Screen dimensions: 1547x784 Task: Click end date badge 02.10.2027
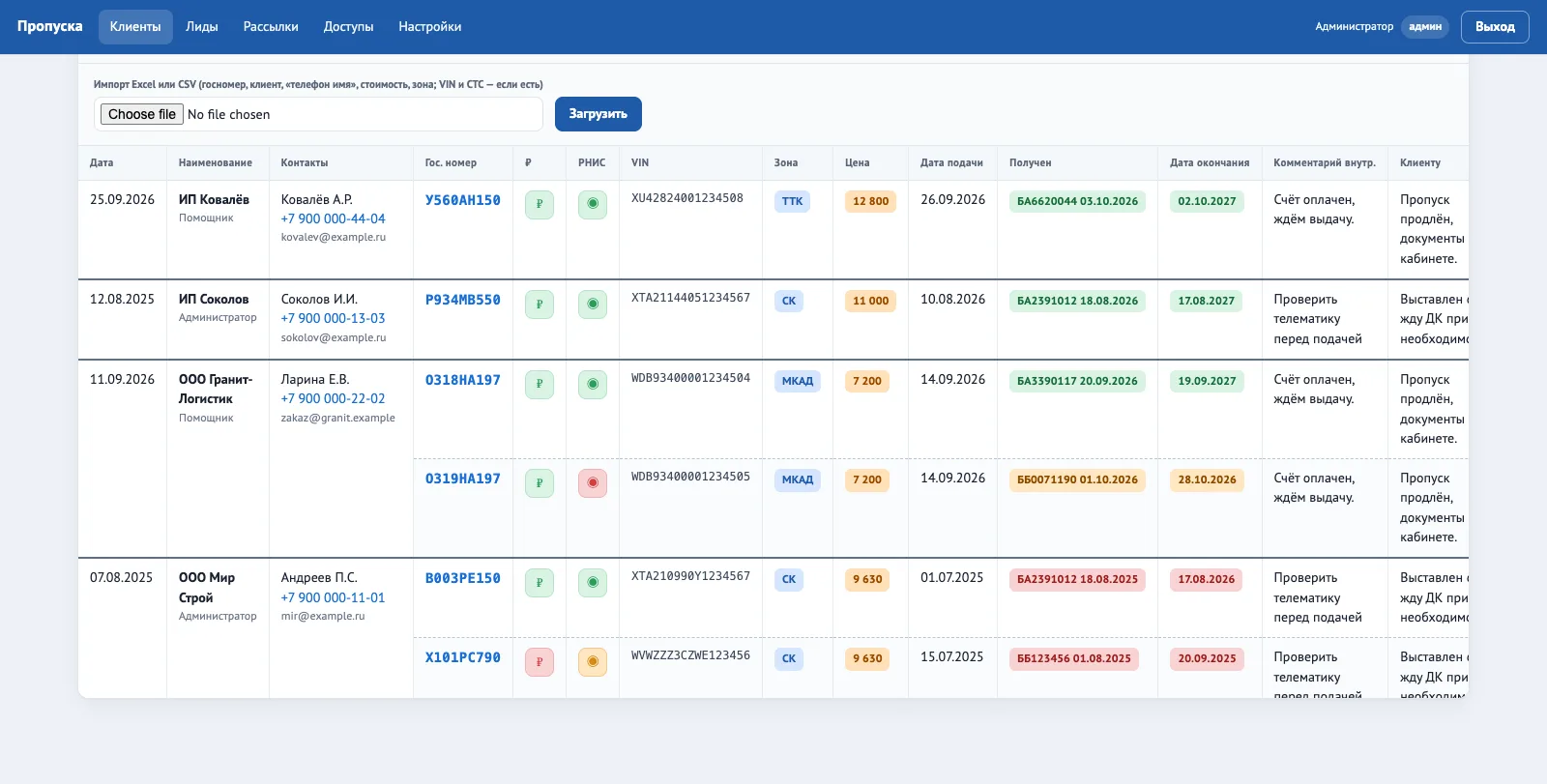[x=1207, y=201]
